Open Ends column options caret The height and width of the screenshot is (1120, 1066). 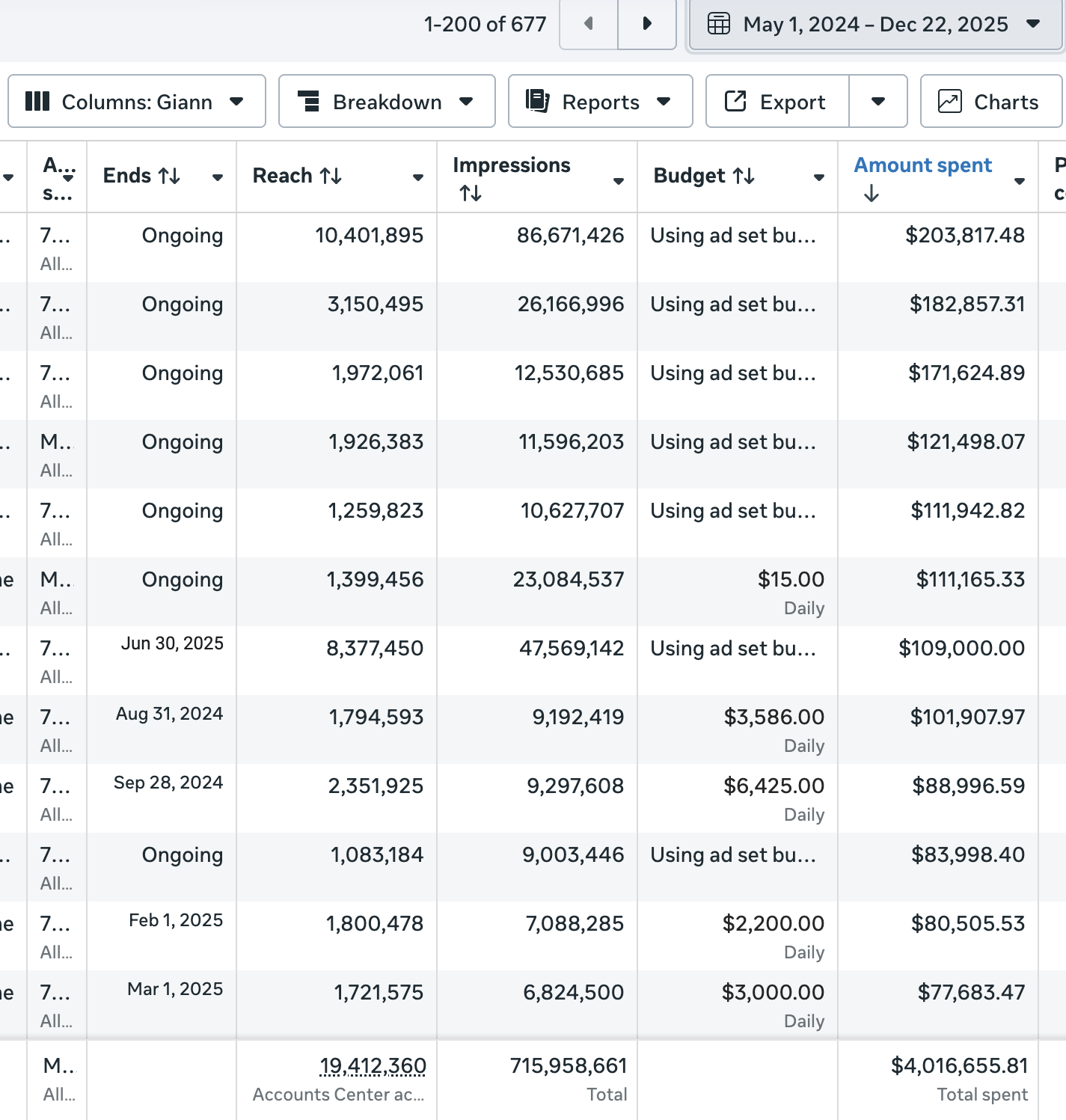pyautogui.click(x=218, y=177)
